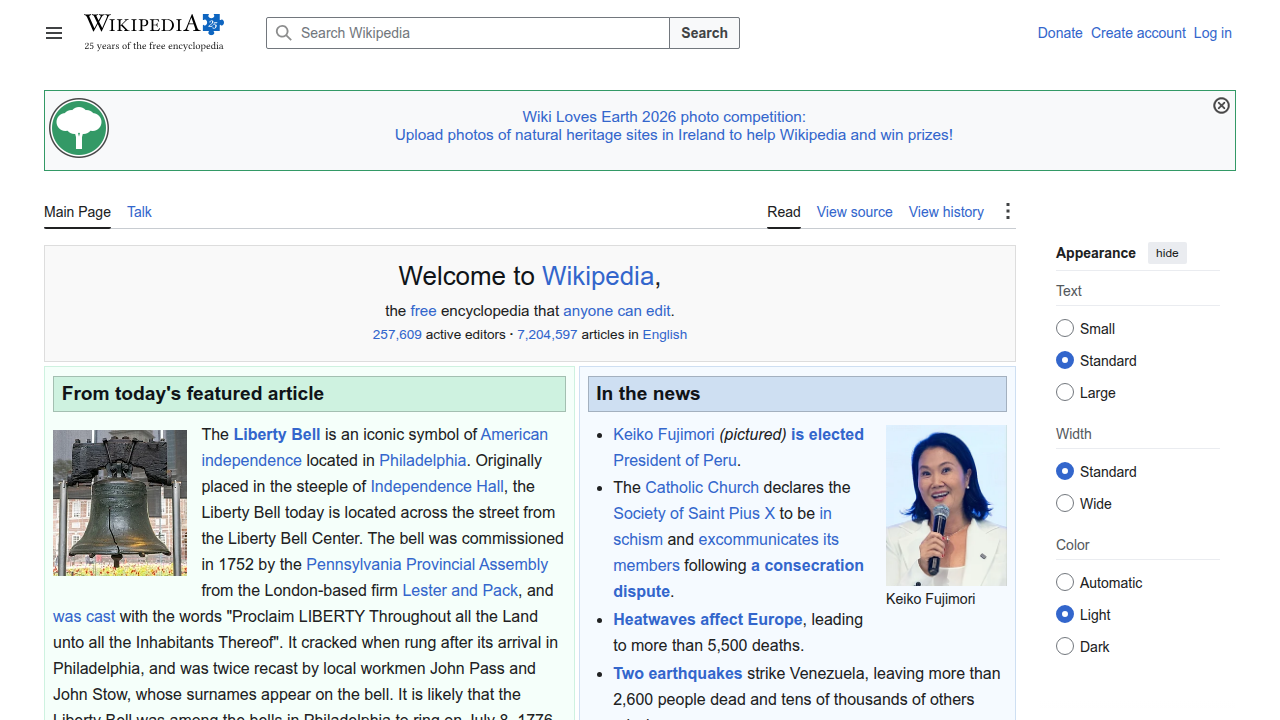Open Independence Hall link
The width and height of the screenshot is (1280, 720).
[x=437, y=486]
